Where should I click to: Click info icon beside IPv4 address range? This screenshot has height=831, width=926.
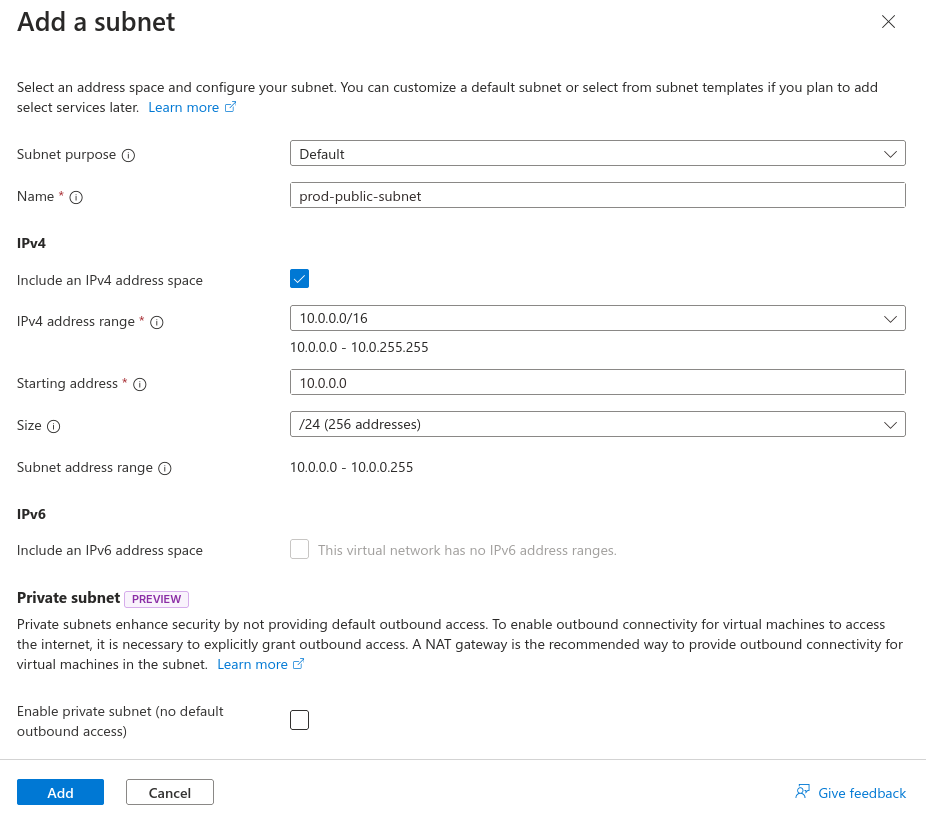click(x=157, y=322)
